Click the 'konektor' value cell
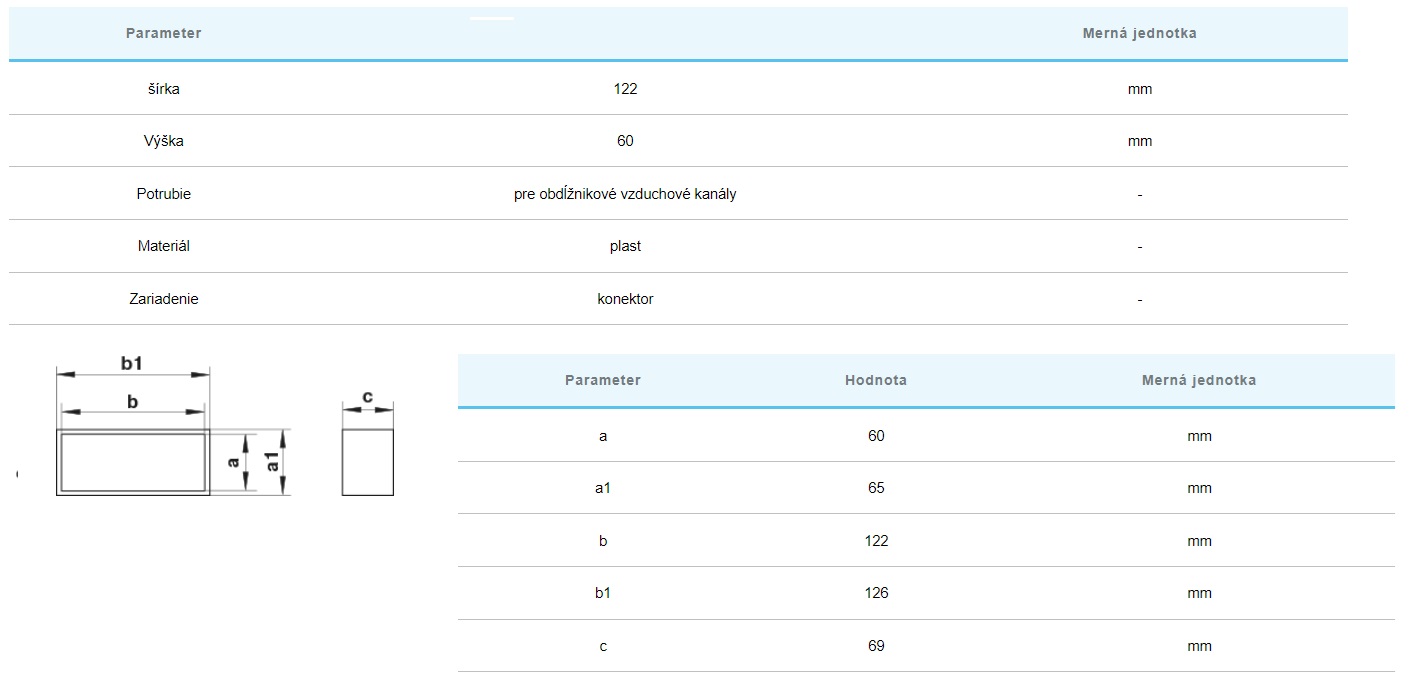 click(x=625, y=299)
